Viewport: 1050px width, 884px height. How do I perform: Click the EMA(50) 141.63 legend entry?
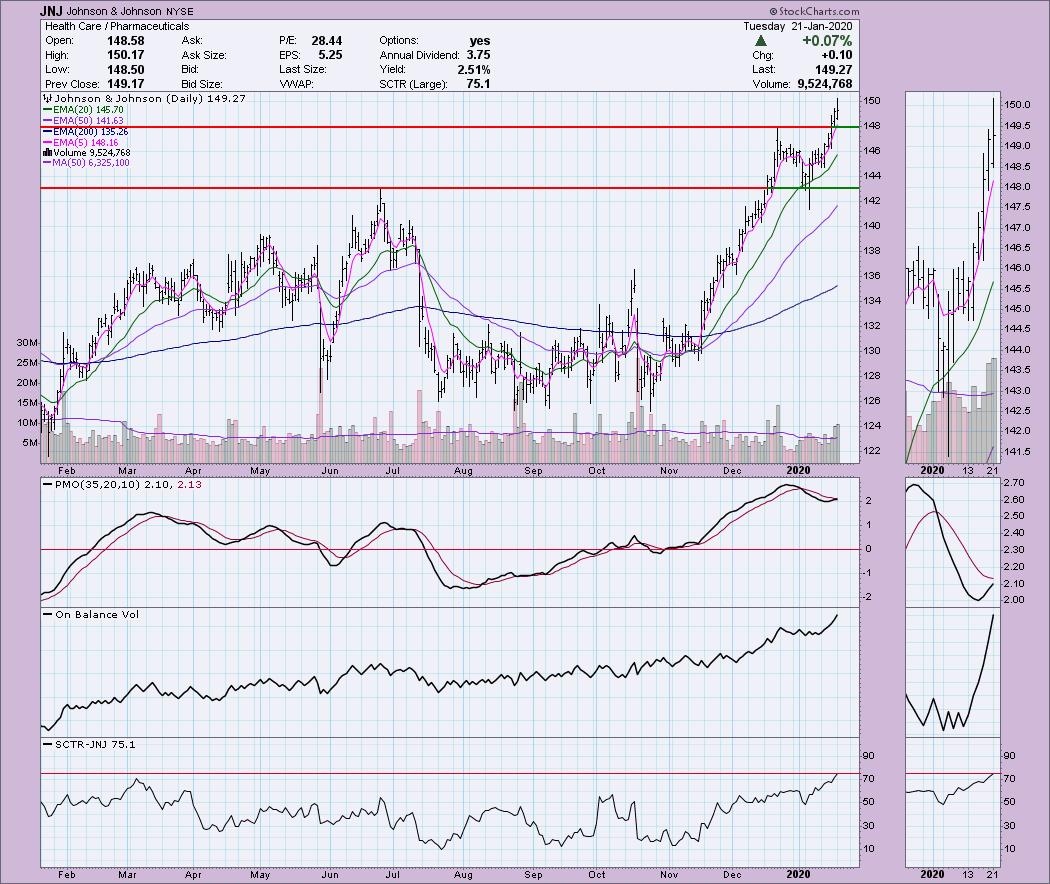[83, 121]
